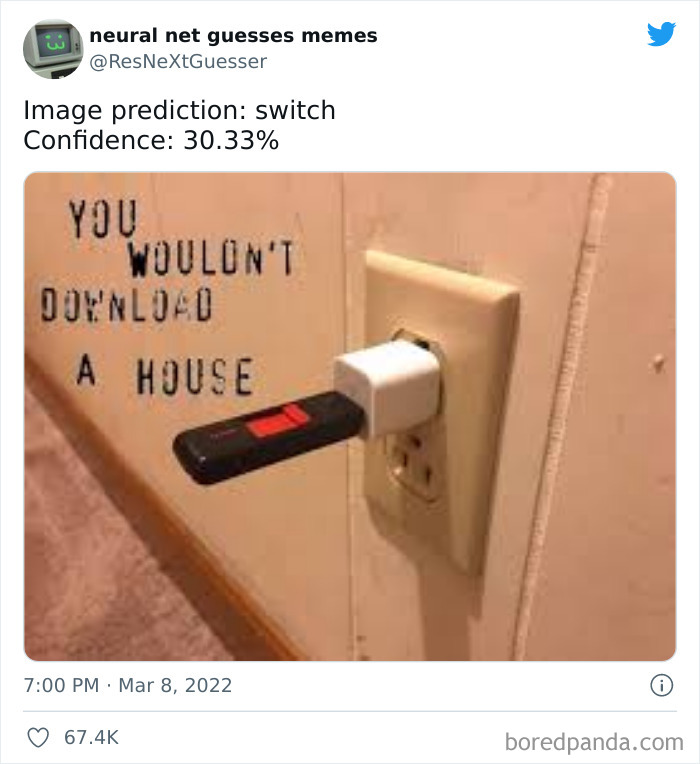Image resolution: width=700 pixels, height=764 pixels.
Task: Click the white charger adapter in photo
Action: pyautogui.click(x=388, y=385)
